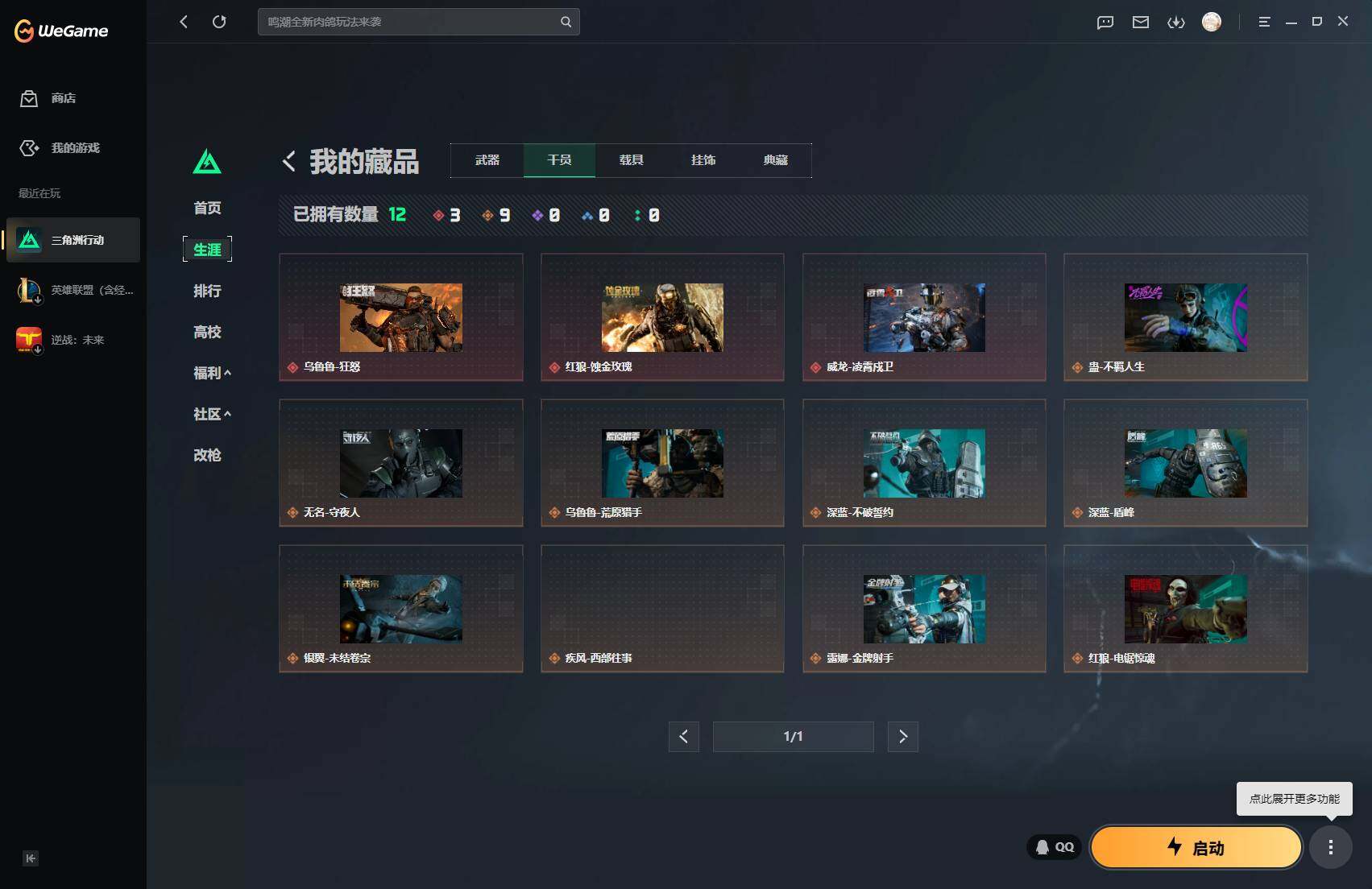1372x889 pixels.
Task: Click the 最近在玩 section label
Action: (x=39, y=193)
